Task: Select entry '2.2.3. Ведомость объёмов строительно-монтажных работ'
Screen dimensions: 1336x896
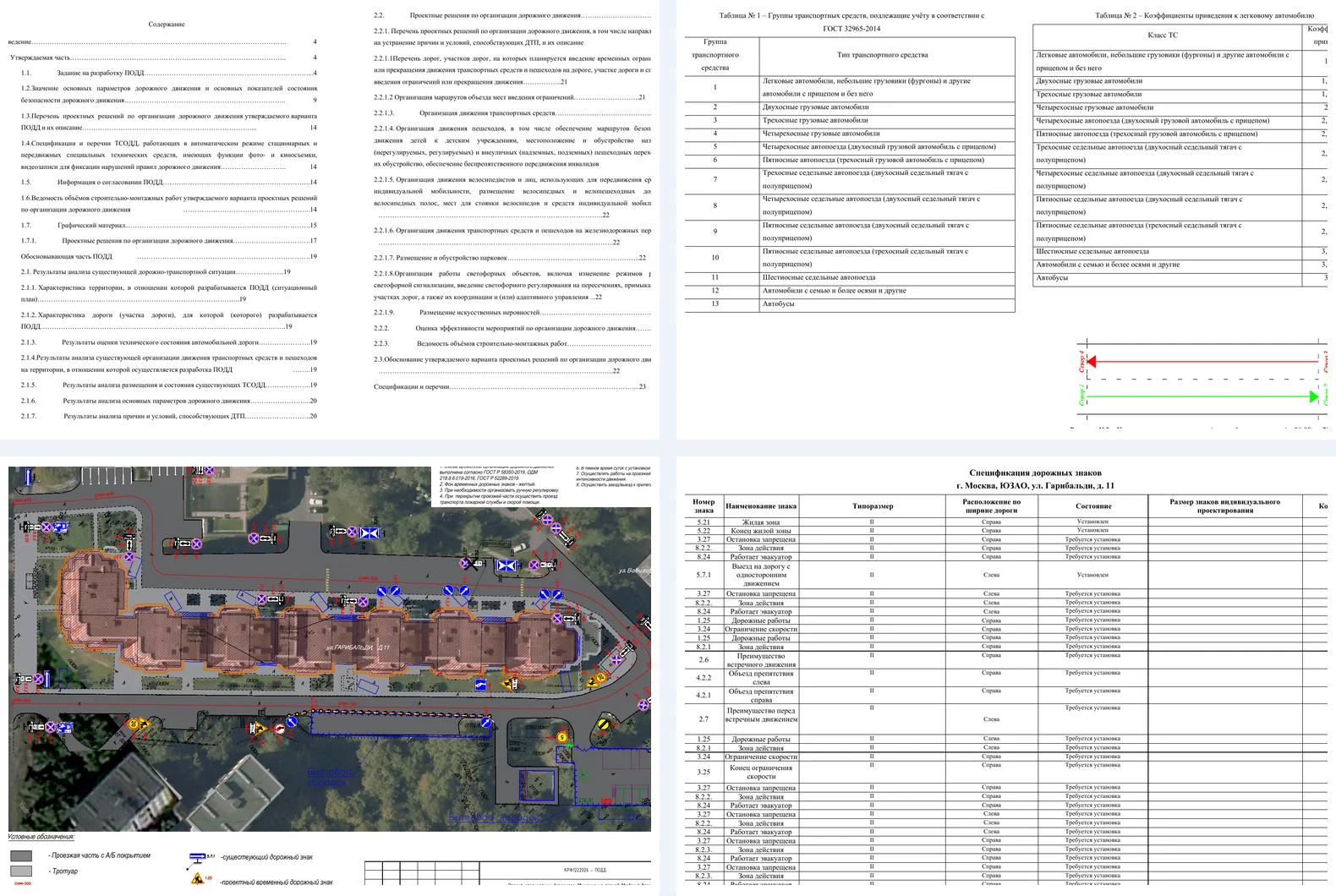Action: pyautogui.click(x=512, y=343)
